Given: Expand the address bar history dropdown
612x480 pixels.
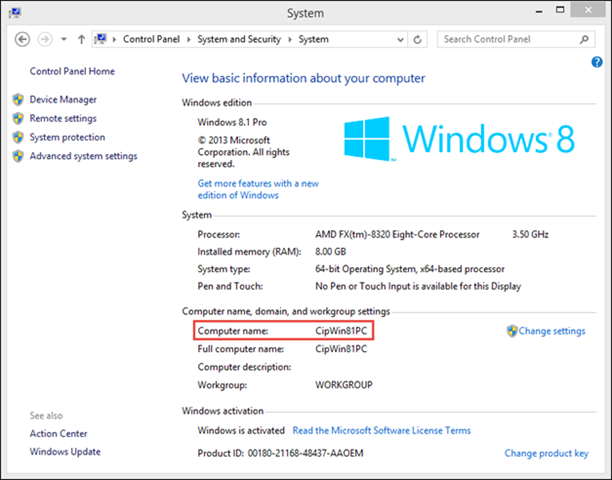Looking at the screenshot, I should click(400, 39).
